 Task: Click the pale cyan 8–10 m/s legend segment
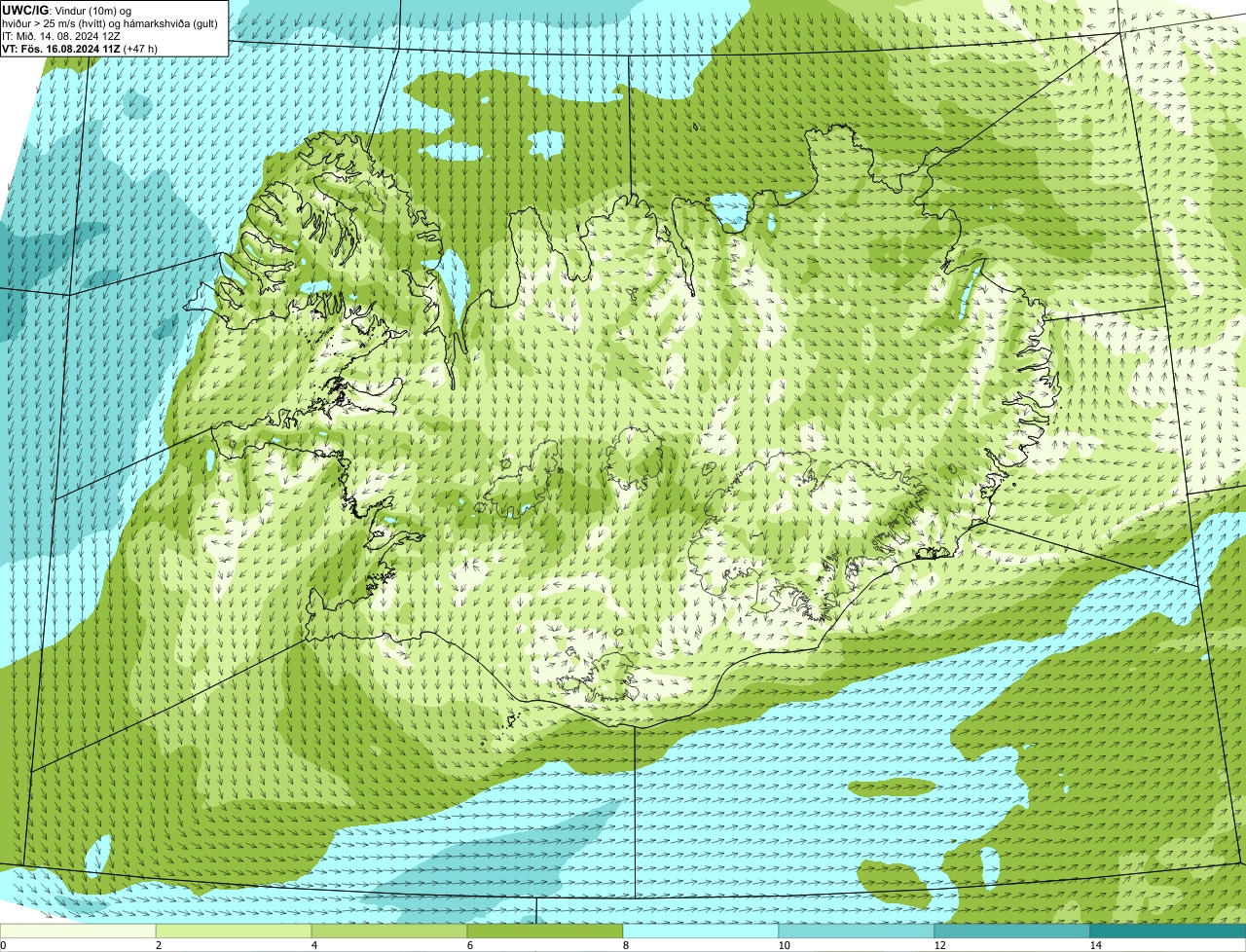(701, 931)
